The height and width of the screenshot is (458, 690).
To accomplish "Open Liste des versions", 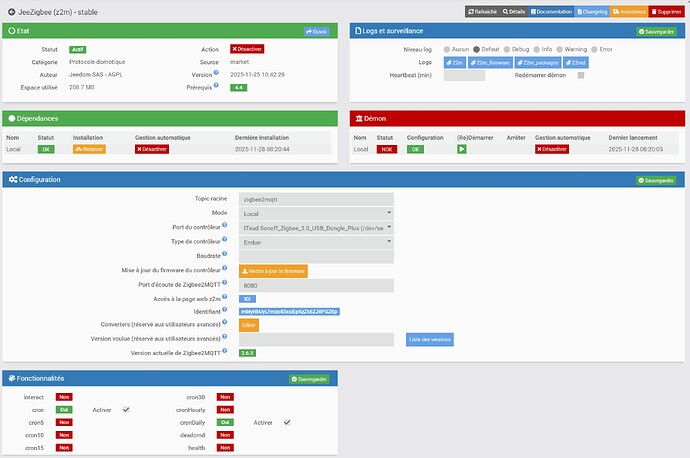I will pos(429,339).
